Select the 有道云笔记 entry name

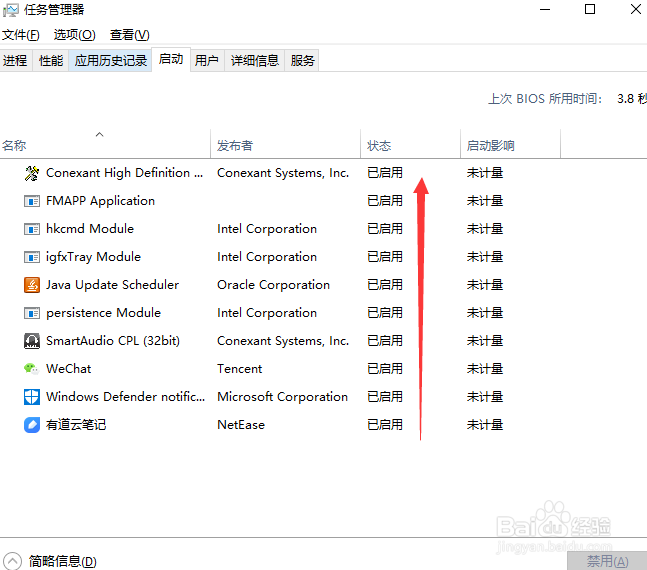coord(76,425)
